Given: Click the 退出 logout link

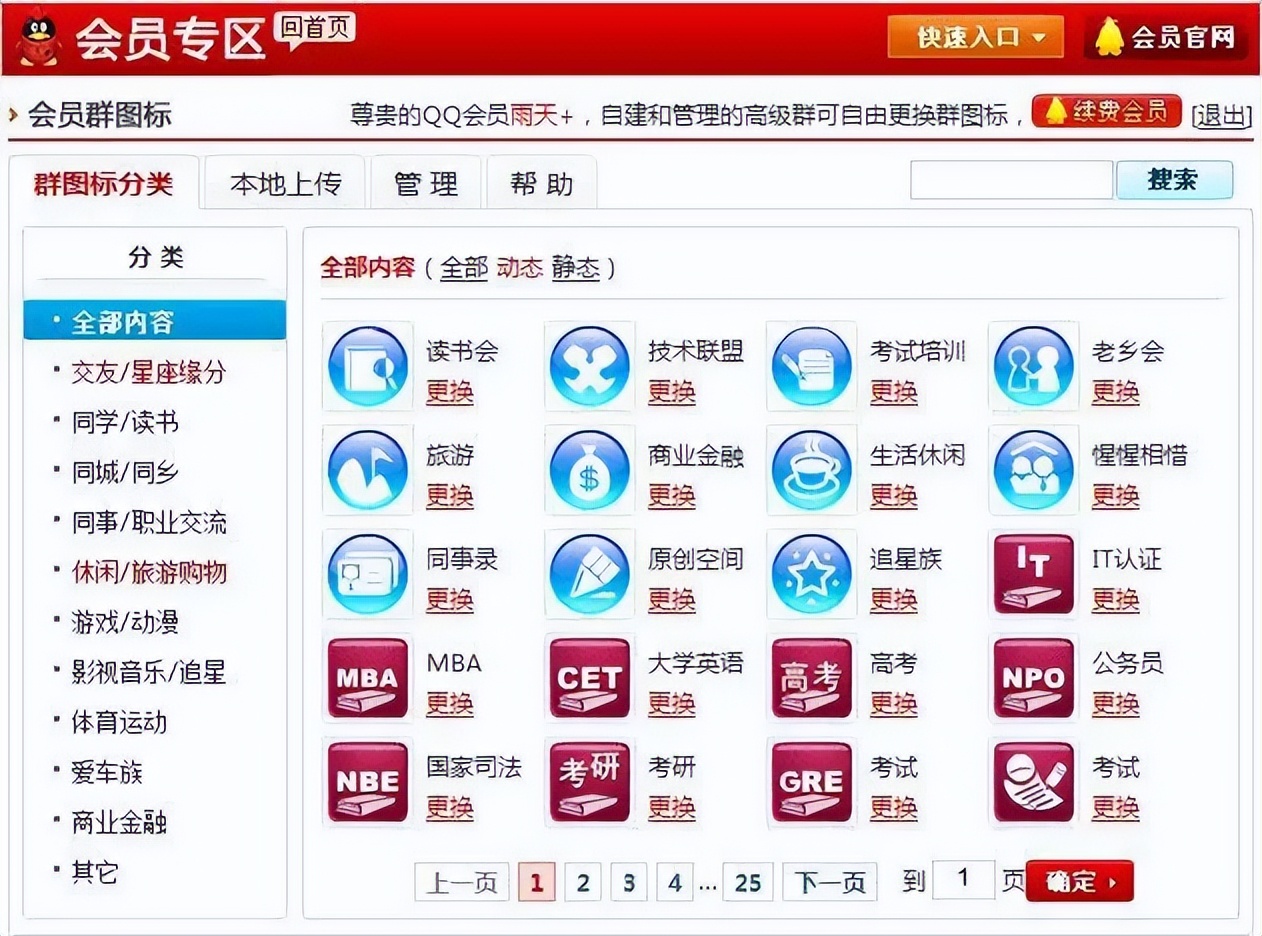Looking at the screenshot, I should coord(1220,116).
